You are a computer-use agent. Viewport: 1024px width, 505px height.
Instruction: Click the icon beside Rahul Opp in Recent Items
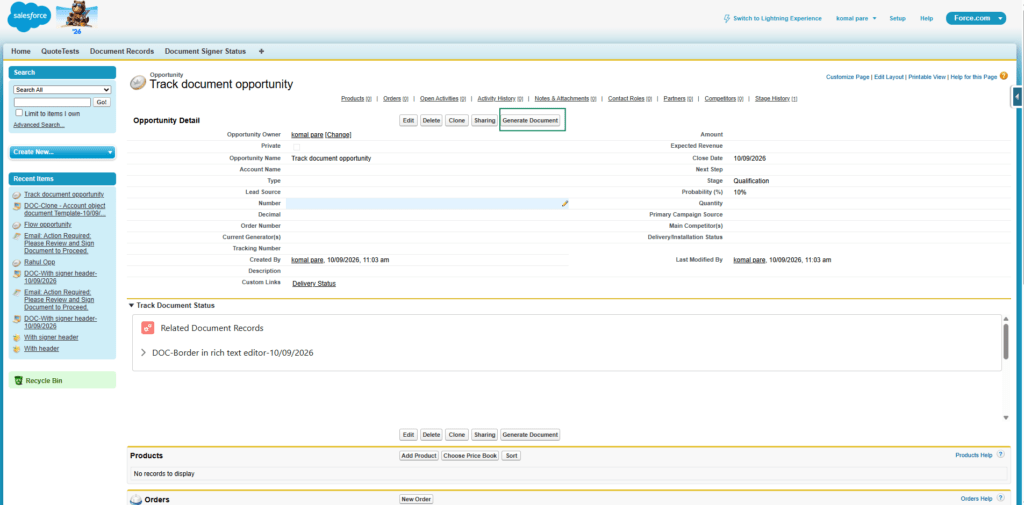coord(17,262)
